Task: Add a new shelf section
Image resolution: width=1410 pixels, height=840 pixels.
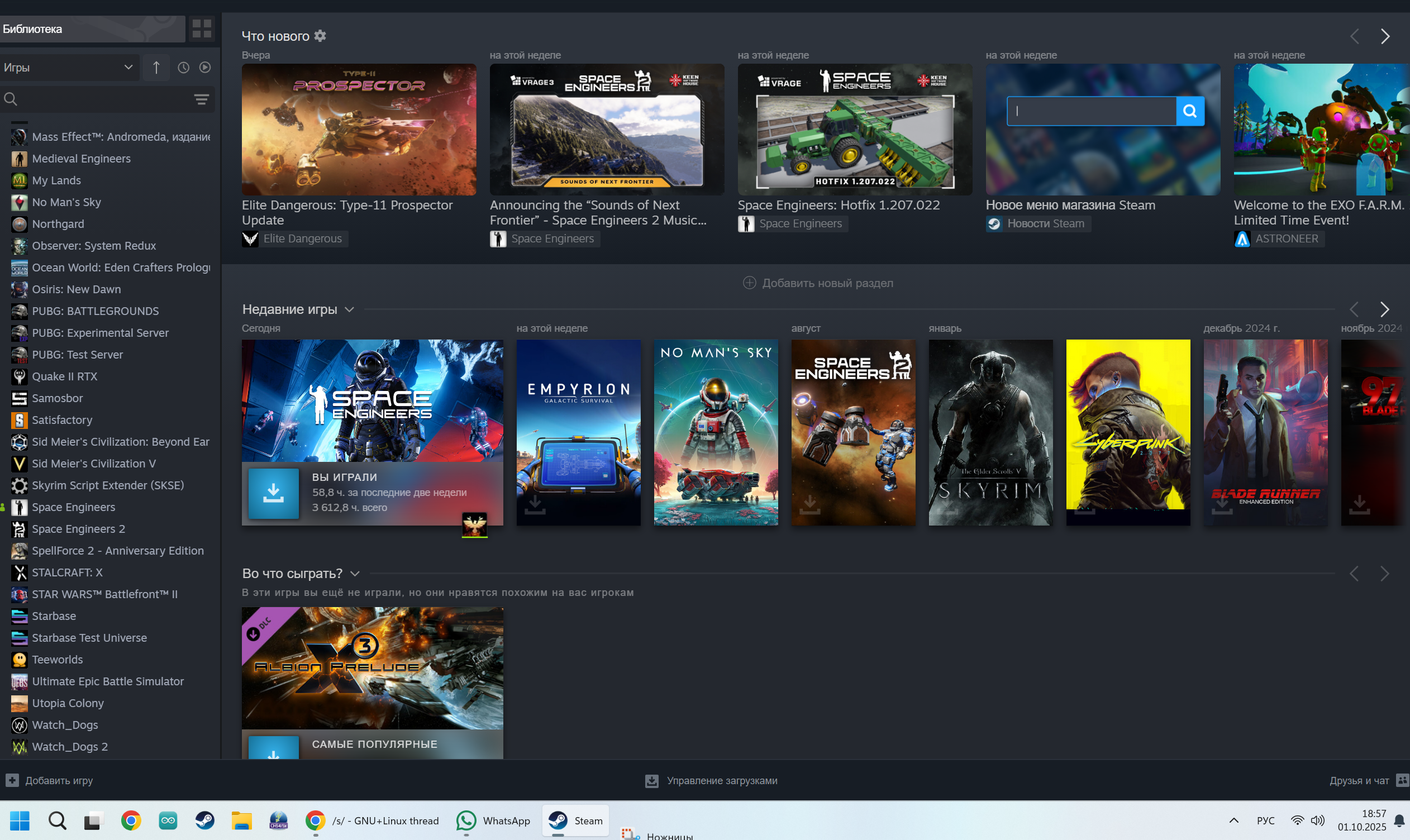Action: click(x=818, y=283)
